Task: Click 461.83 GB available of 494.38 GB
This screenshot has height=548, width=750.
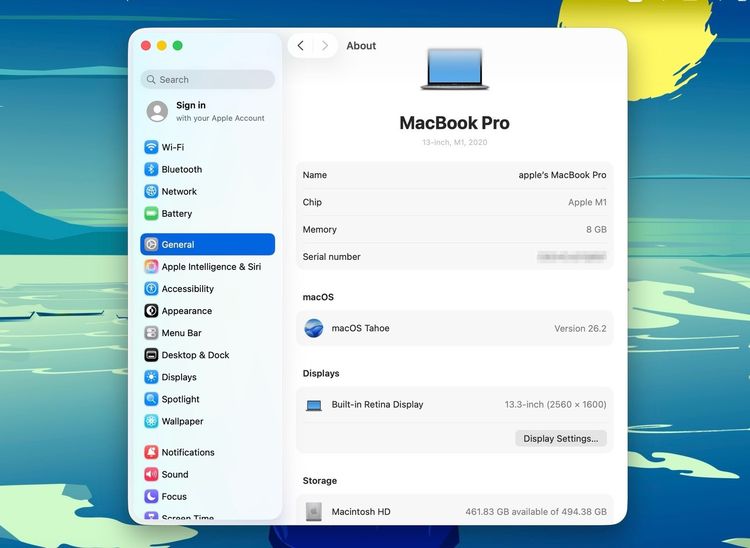Action: [536, 512]
